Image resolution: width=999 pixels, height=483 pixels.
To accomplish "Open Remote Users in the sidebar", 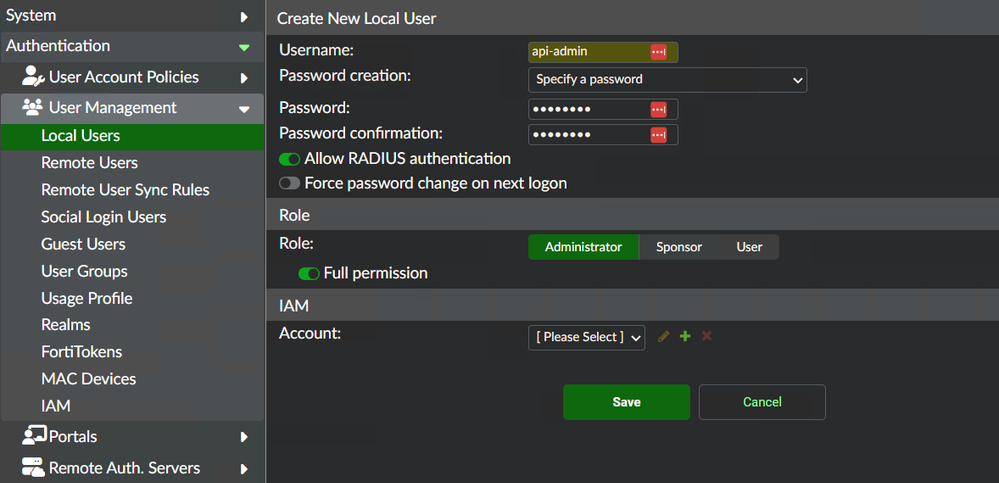I will coord(89,163).
